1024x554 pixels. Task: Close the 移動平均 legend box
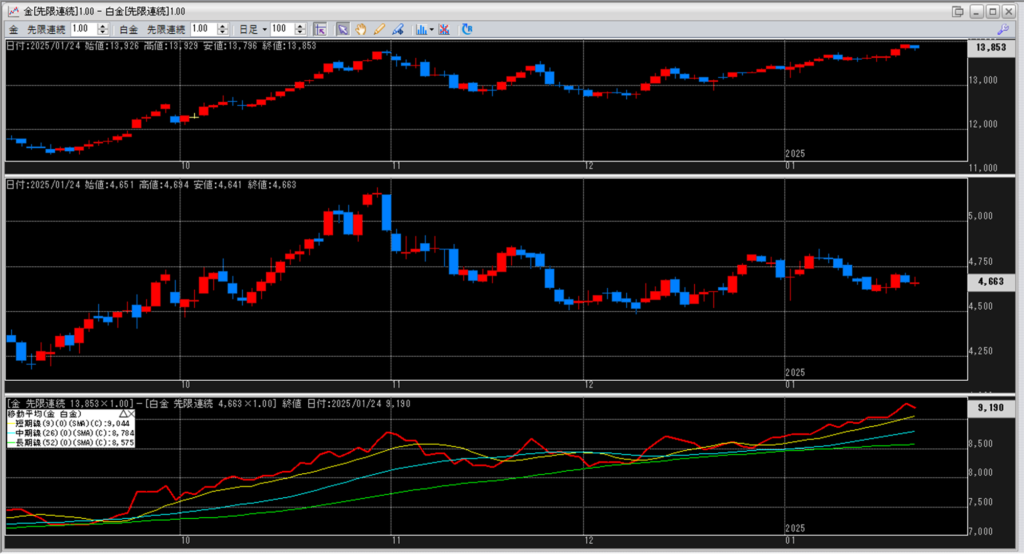[131, 414]
